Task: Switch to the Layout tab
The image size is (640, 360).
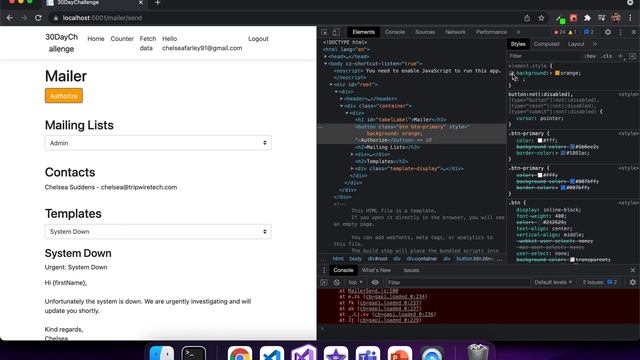Action: tap(576, 44)
